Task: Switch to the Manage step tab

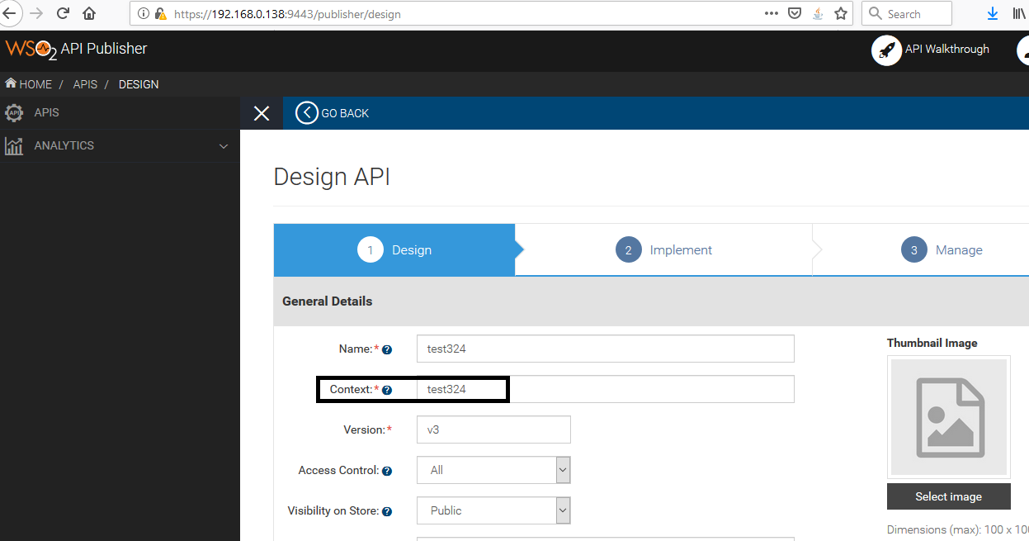Action: [942, 250]
